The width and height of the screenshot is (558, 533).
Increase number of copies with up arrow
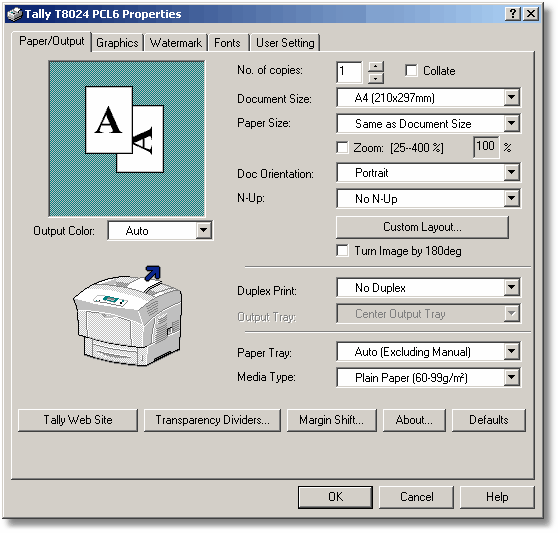tap(376, 67)
